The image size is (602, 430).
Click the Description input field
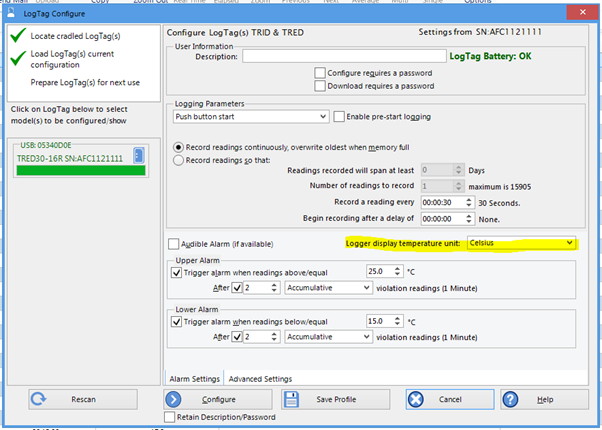(x=344, y=56)
